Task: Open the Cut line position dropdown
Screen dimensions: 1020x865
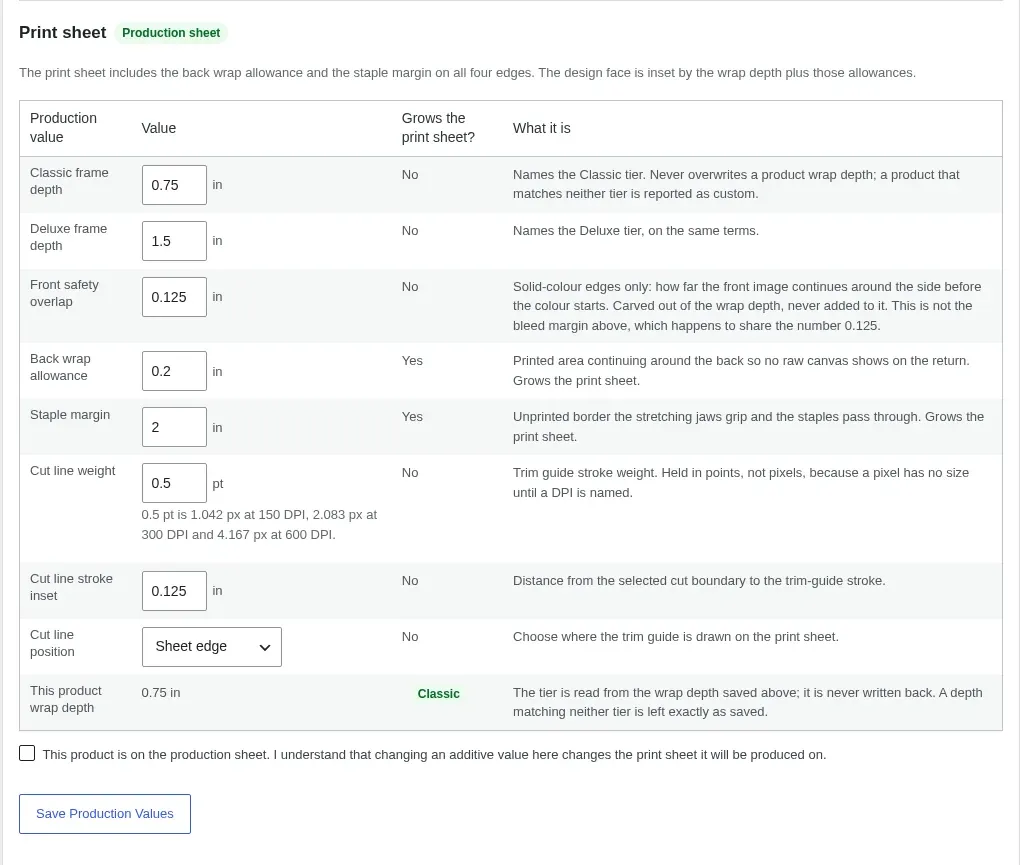Action: click(x=212, y=647)
